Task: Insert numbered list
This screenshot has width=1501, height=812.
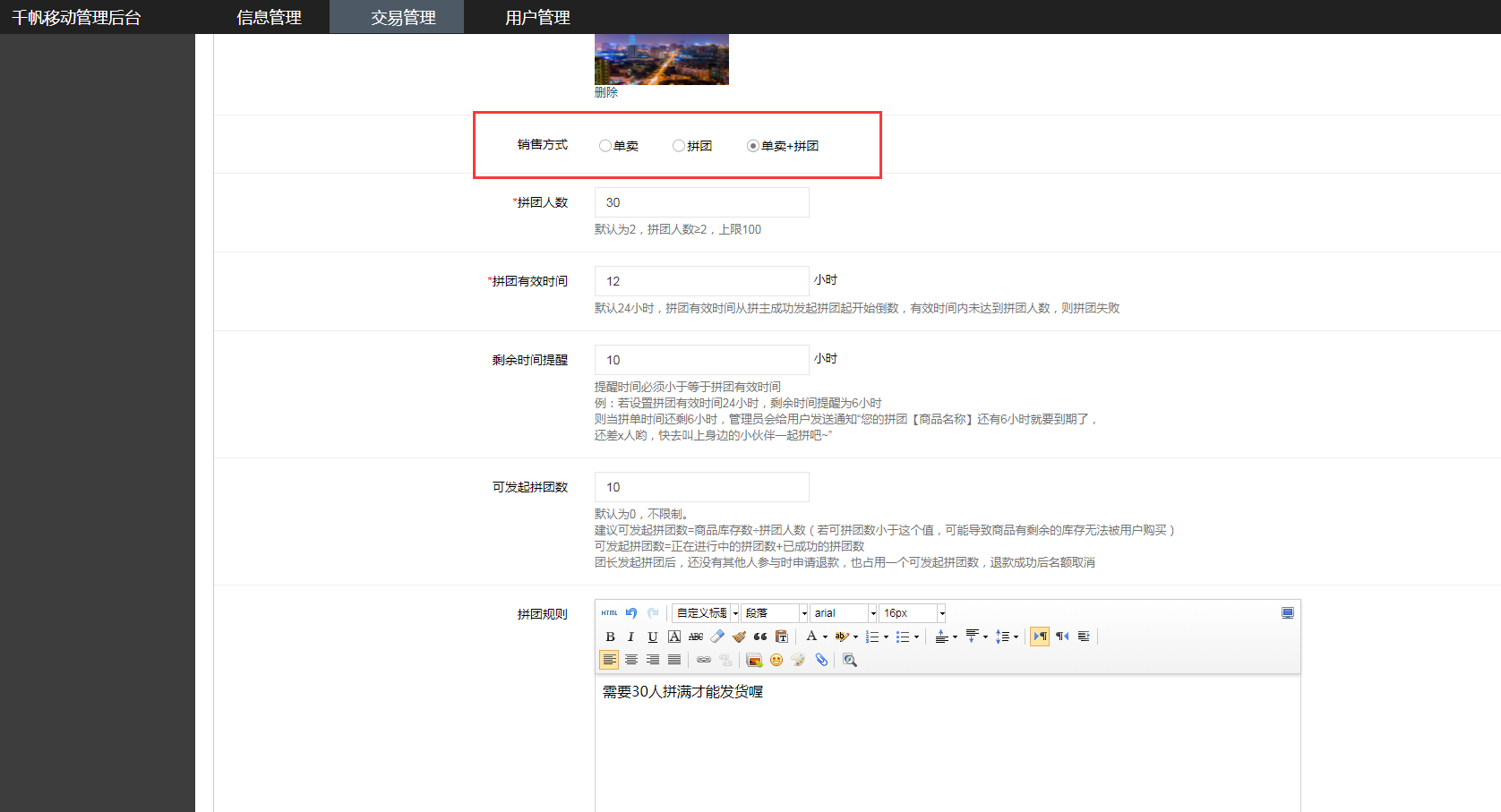Action: (x=872, y=637)
